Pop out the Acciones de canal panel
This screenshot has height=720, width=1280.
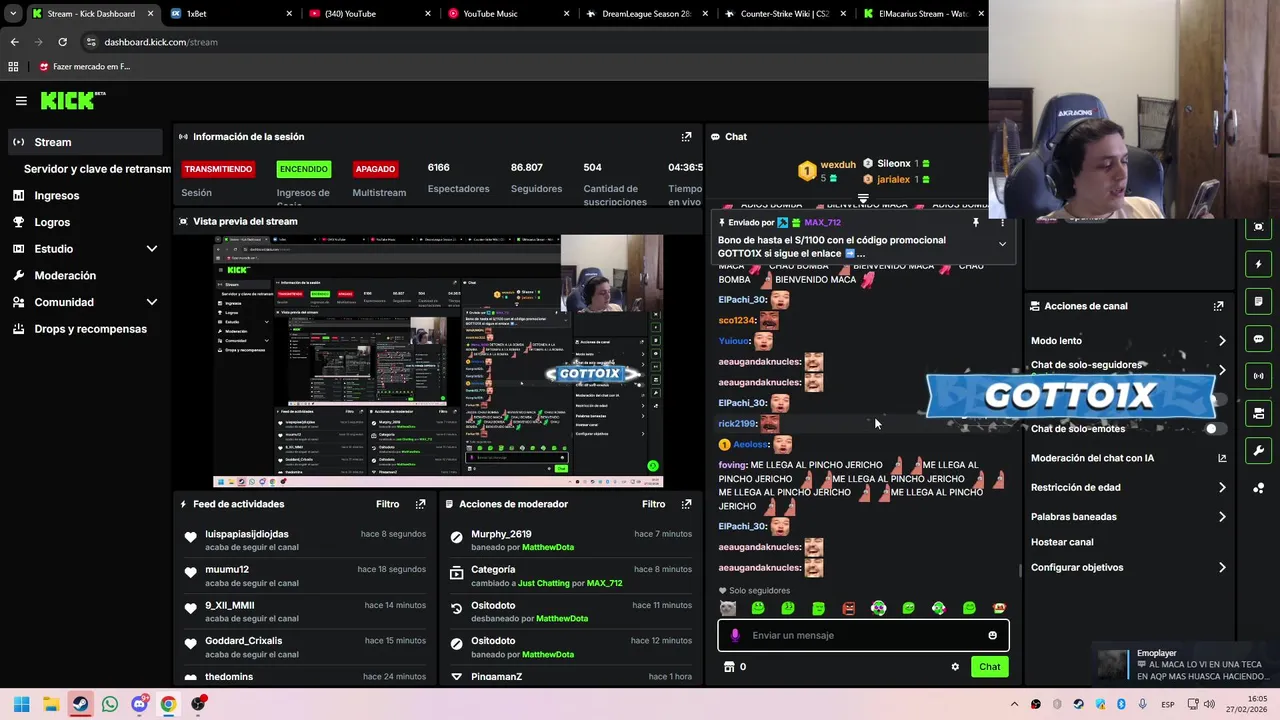tap(1218, 306)
